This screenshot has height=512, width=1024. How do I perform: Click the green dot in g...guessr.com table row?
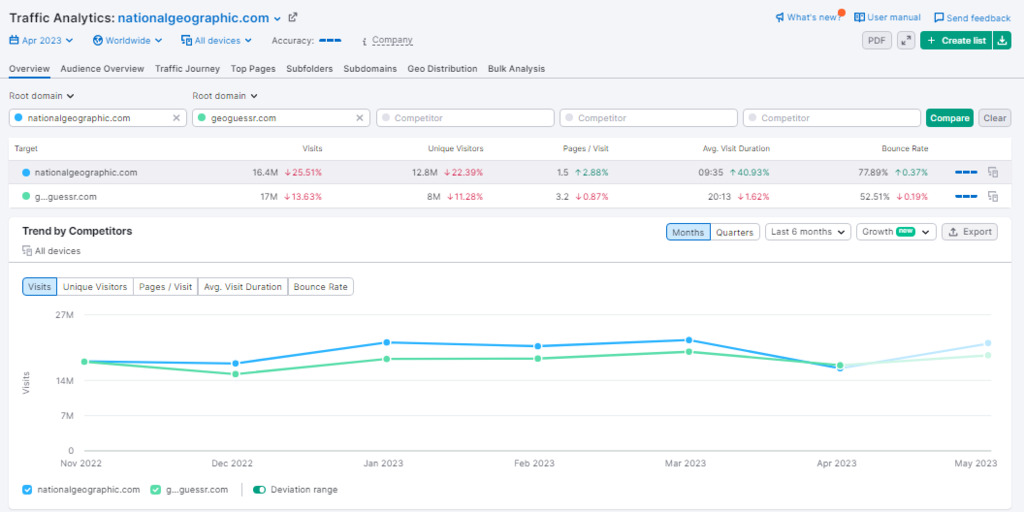pos(26,196)
